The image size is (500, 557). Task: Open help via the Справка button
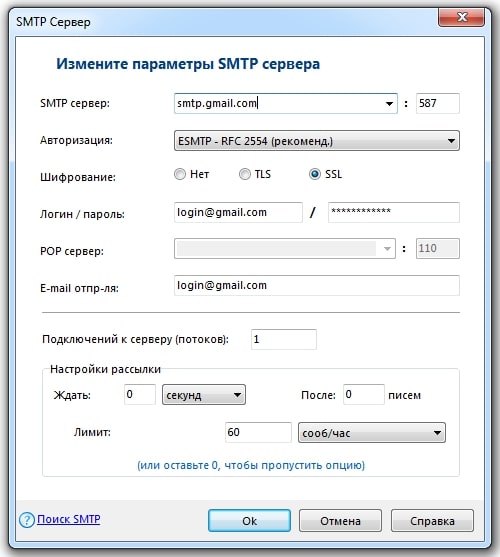pos(432,521)
